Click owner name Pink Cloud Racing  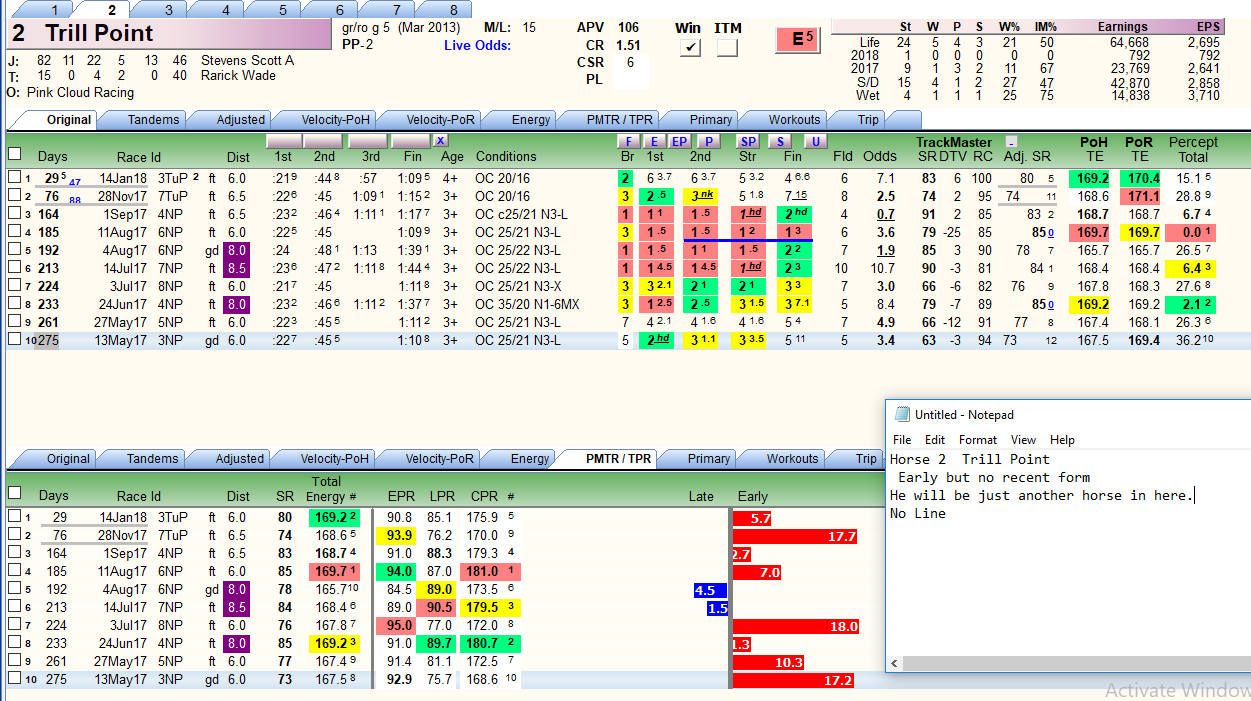click(x=80, y=92)
